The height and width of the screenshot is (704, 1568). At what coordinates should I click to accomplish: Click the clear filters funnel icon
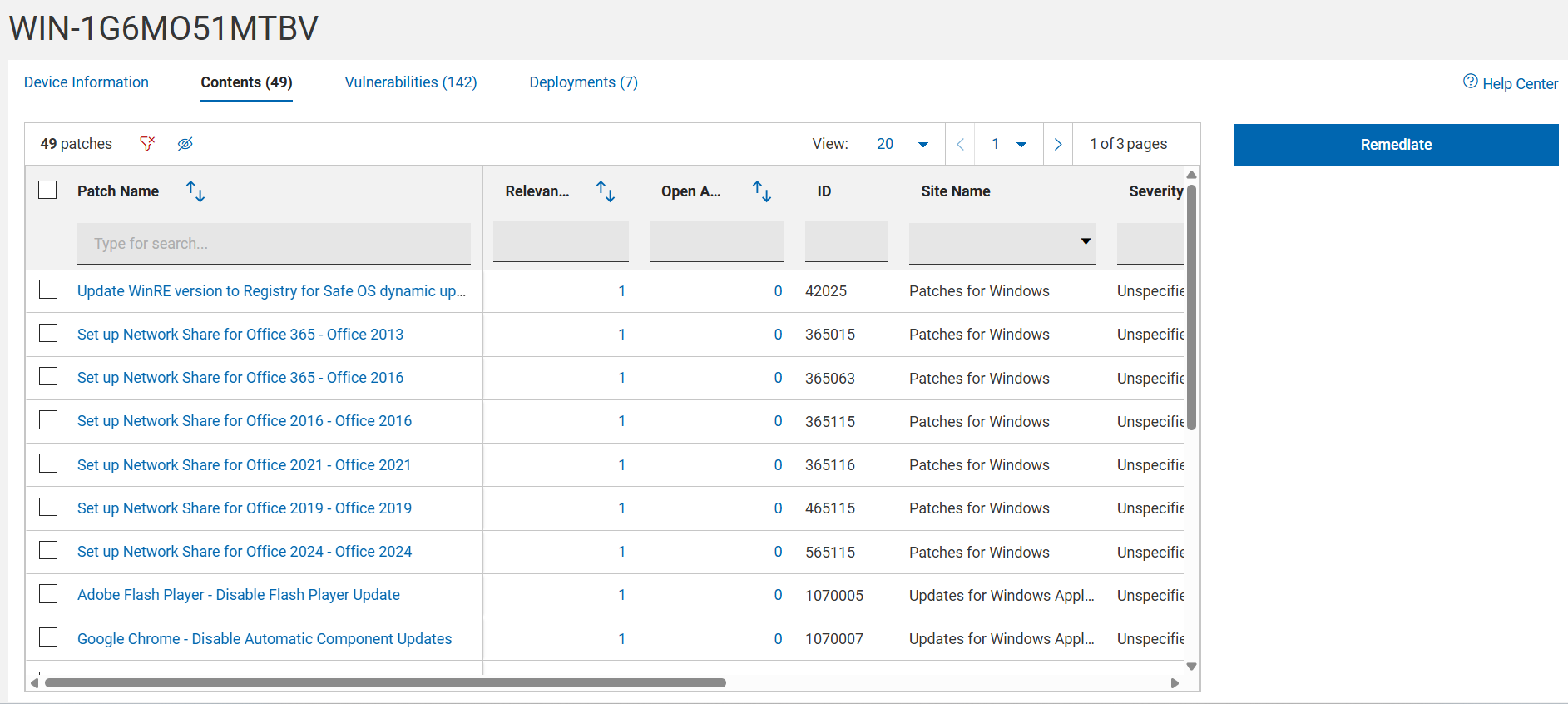[x=147, y=144]
